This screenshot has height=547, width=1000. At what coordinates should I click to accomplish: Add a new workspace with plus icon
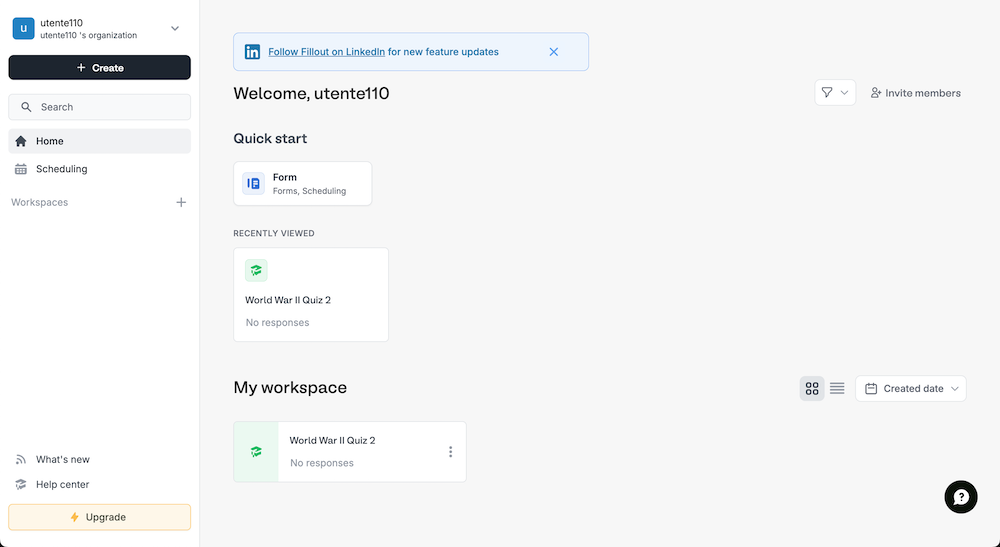tap(181, 202)
